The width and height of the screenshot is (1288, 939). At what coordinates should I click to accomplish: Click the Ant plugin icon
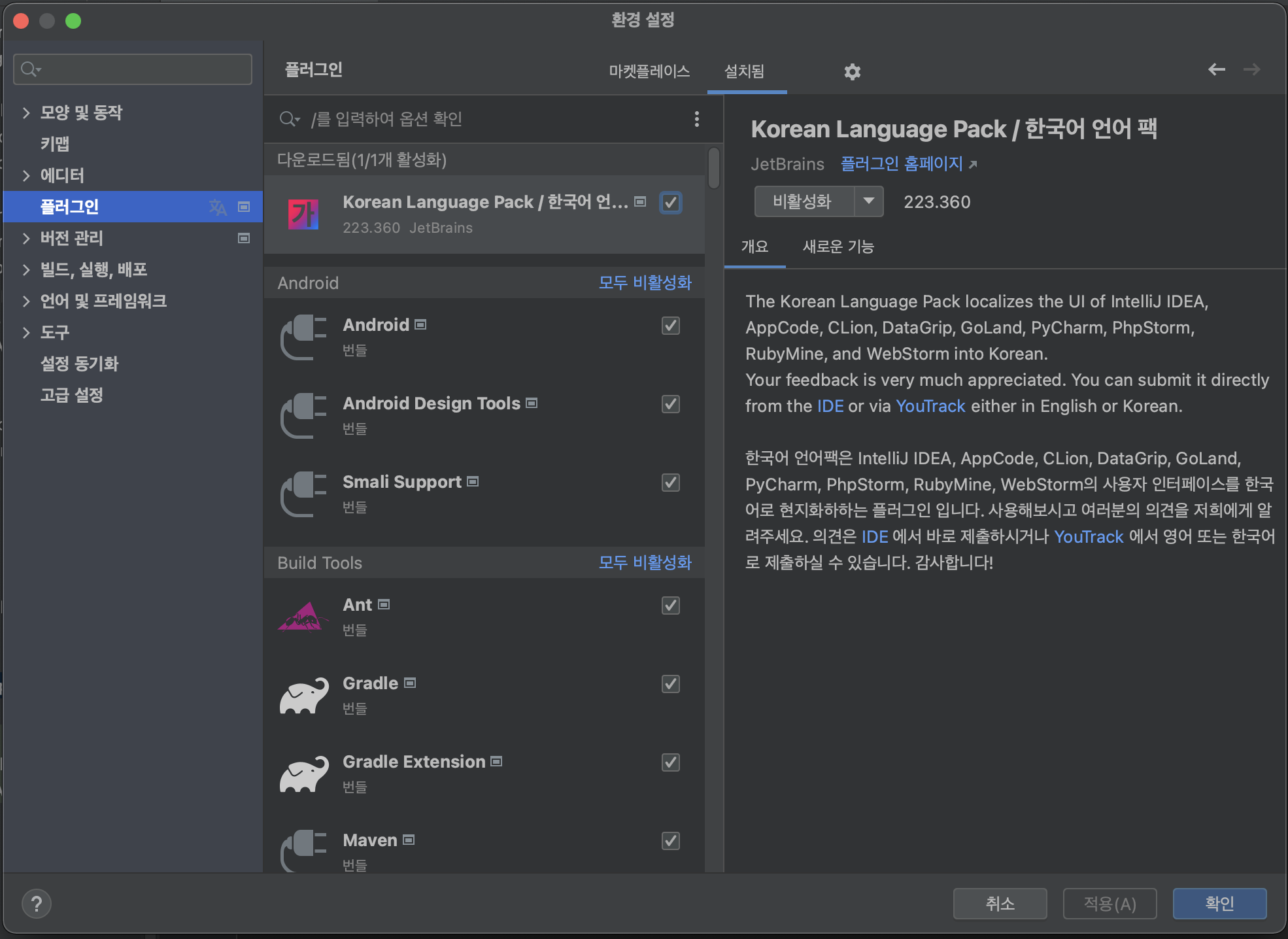pyautogui.click(x=303, y=617)
